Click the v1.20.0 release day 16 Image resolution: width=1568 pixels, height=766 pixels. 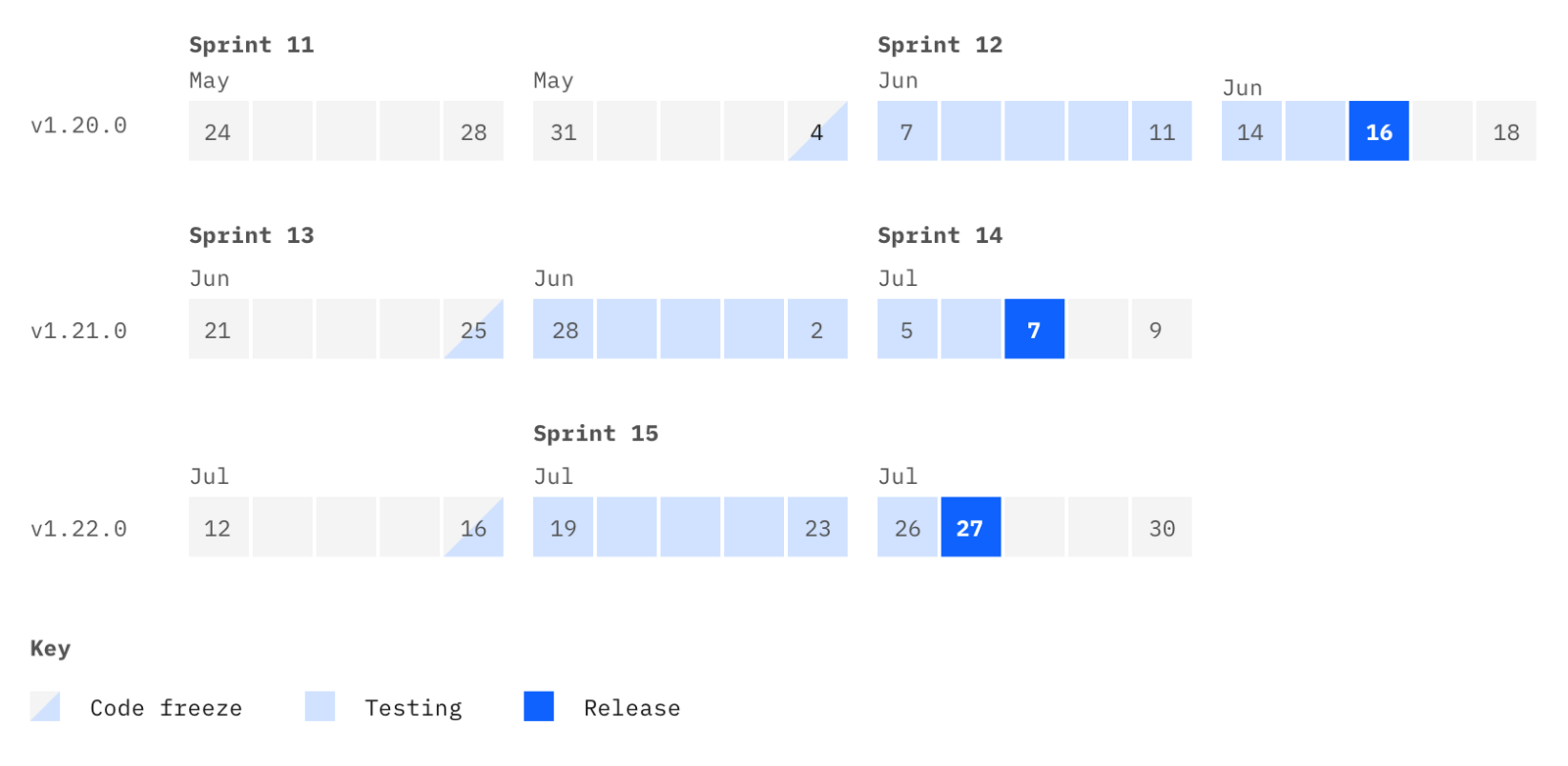click(1378, 131)
